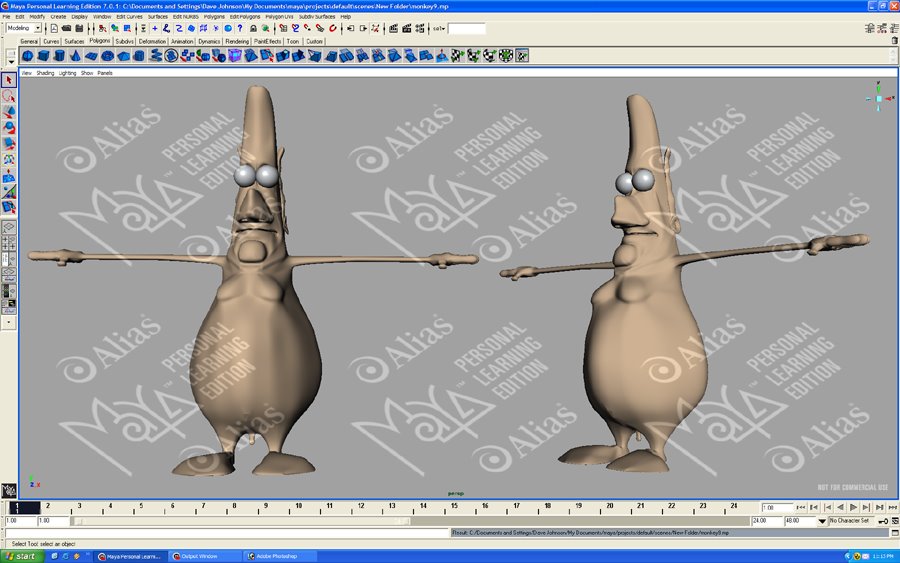Go to end of playback range
Viewport: 900px width, 563px height.
coord(893,507)
